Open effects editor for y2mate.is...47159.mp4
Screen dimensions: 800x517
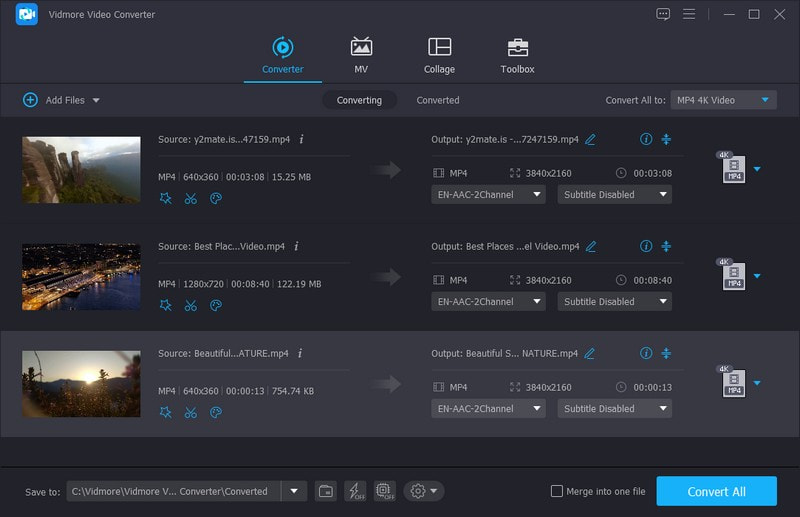point(165,198)
